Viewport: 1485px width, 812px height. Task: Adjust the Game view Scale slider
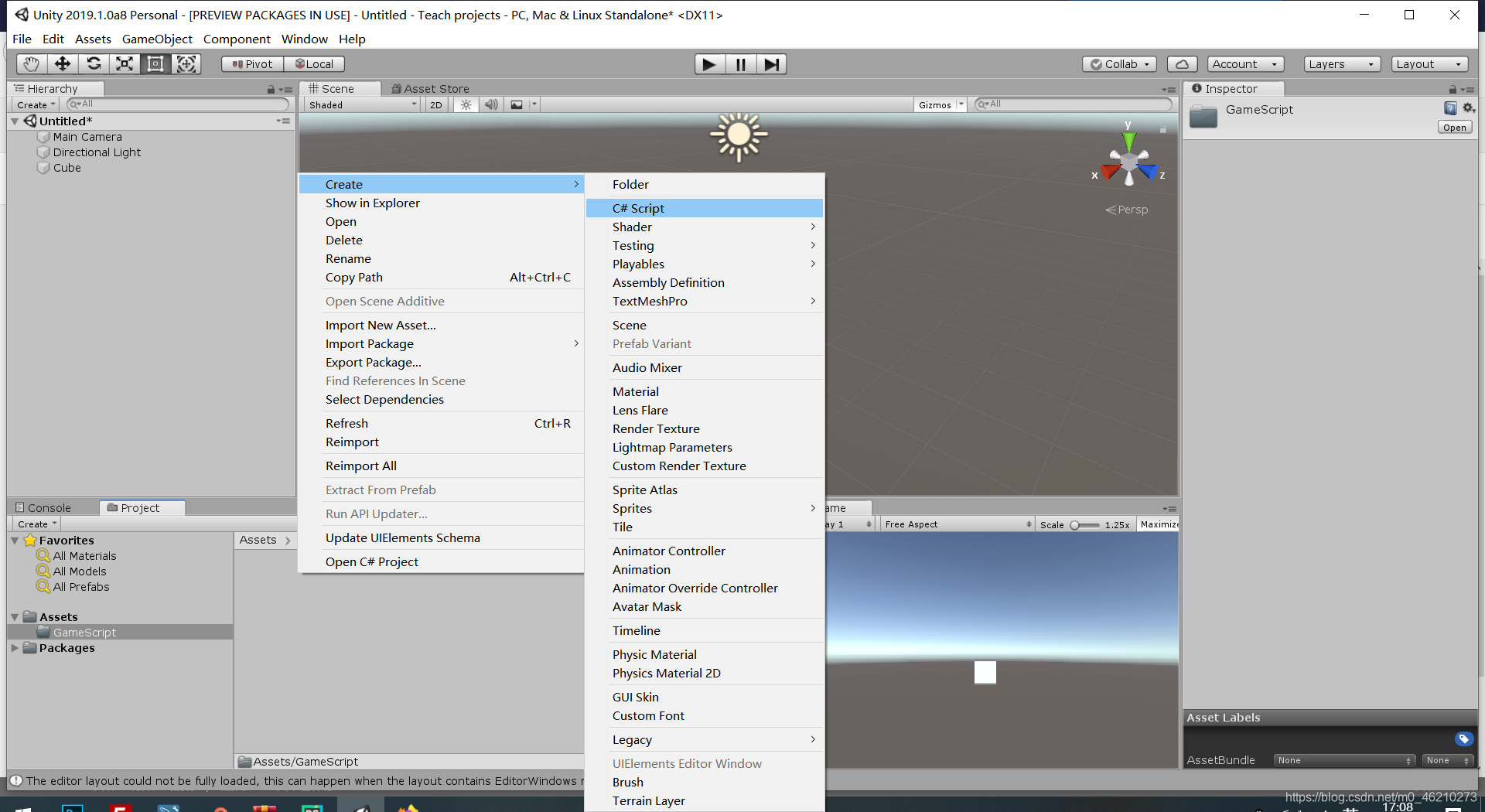[x=1084, y=525]
